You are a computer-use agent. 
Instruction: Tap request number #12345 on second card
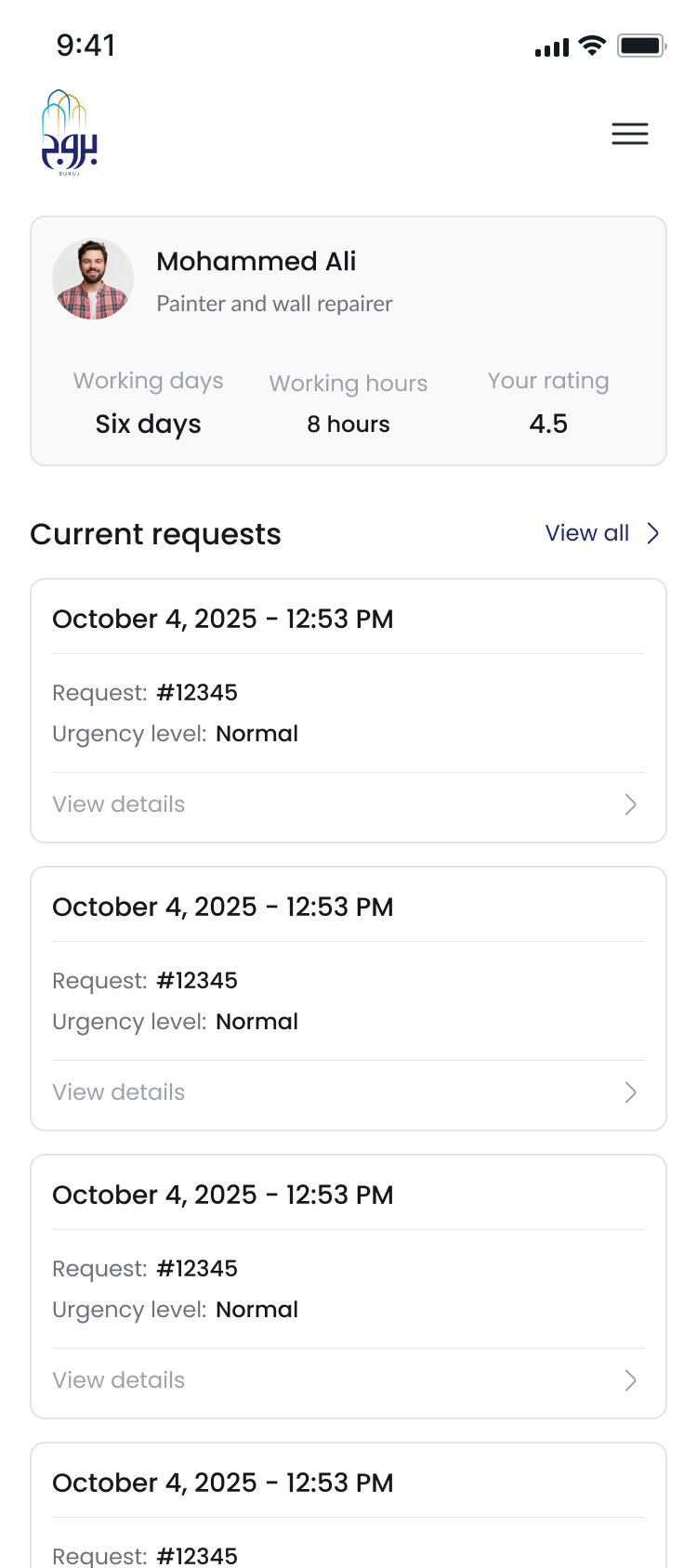click(197, 980)
